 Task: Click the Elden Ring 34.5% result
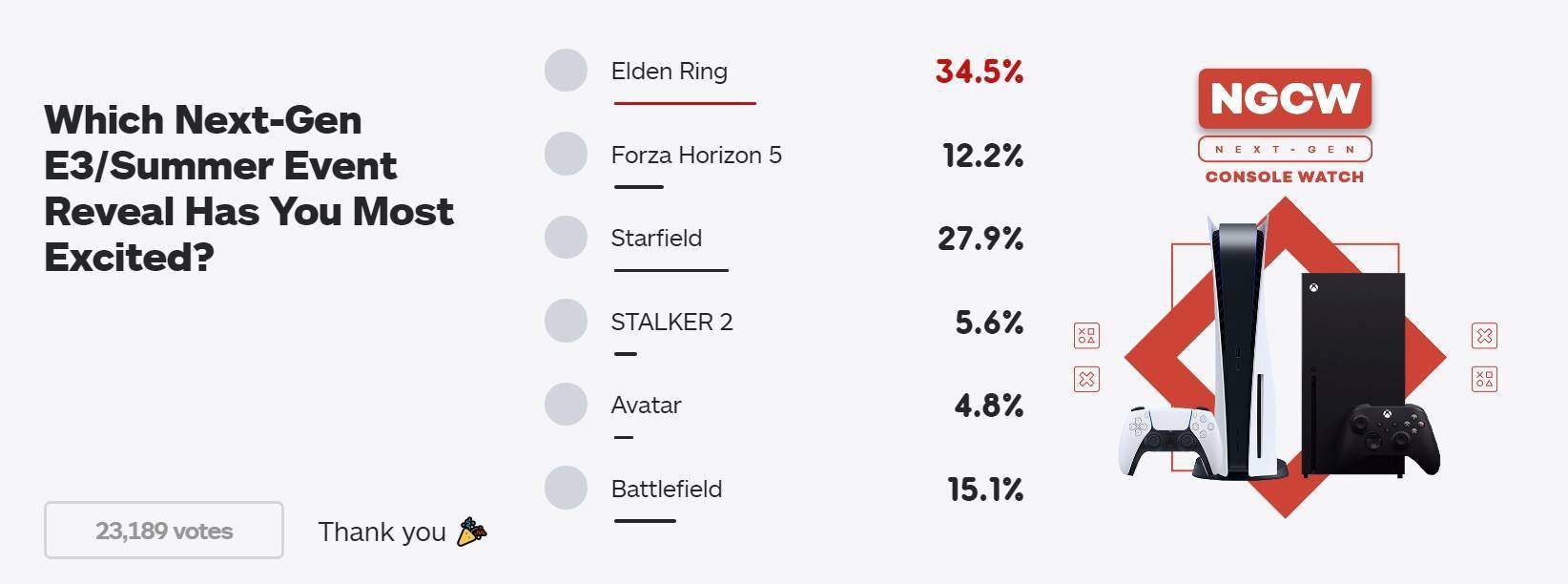click(x=979, y=71)
